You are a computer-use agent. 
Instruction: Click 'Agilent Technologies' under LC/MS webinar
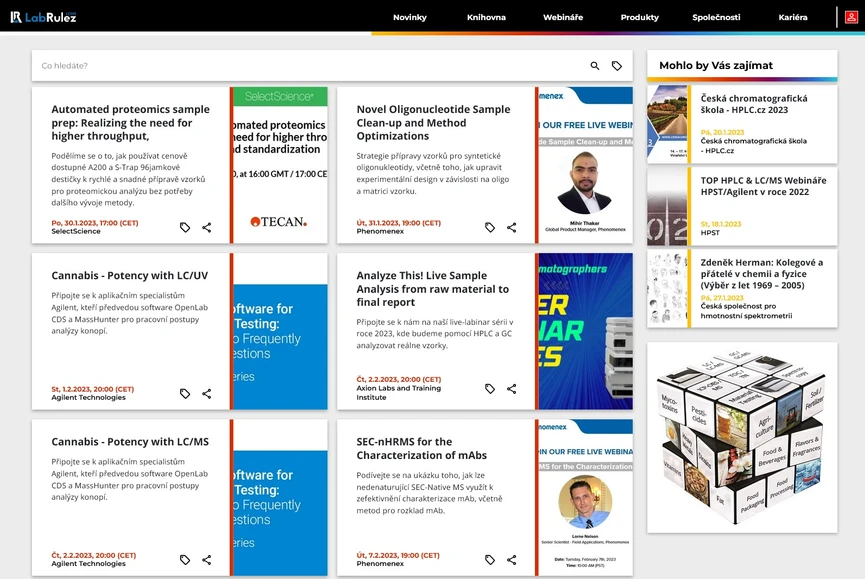pyautogui.click(x=88, y=564)
